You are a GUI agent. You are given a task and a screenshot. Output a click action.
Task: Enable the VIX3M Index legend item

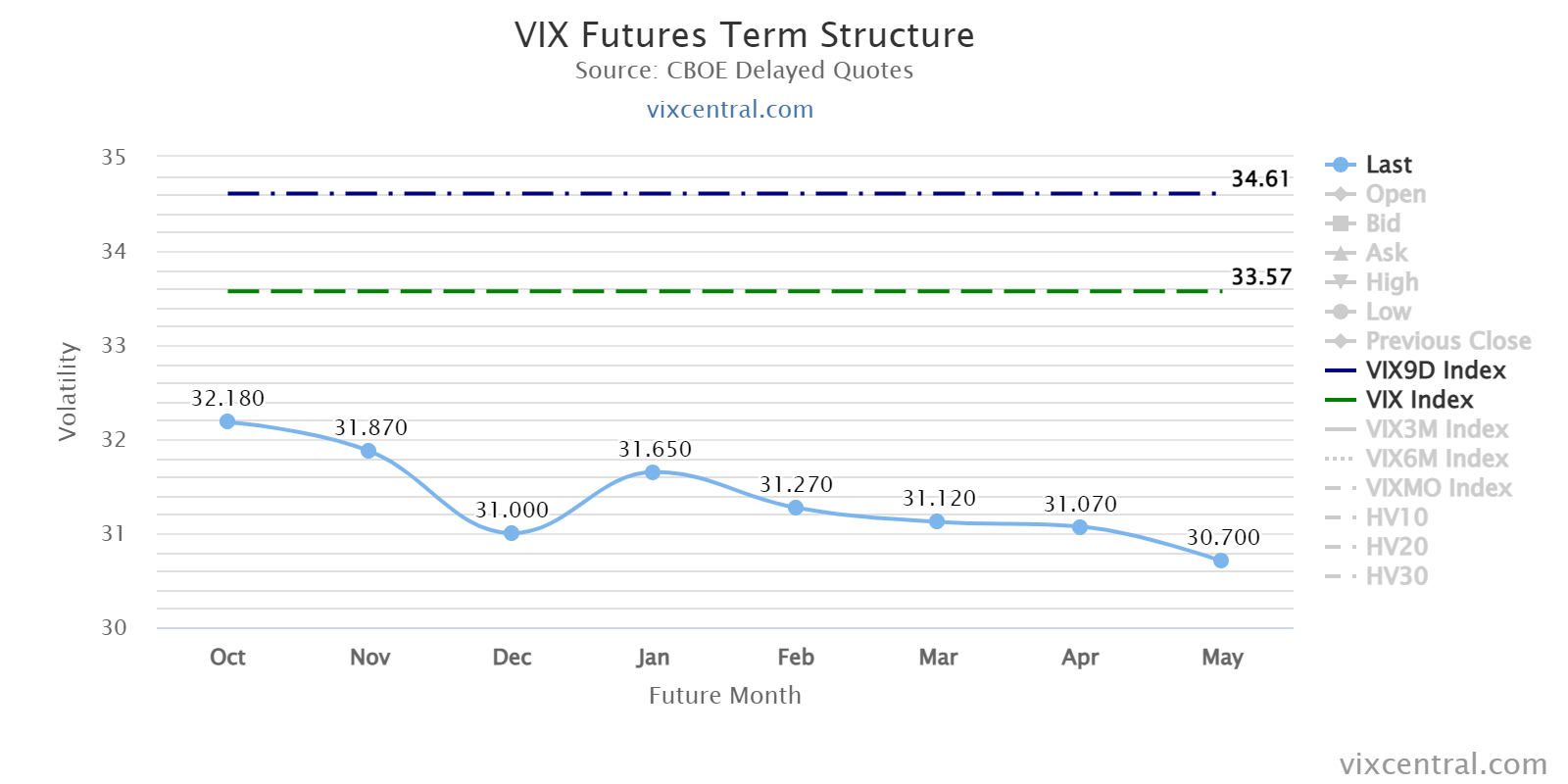(1416, 429)
